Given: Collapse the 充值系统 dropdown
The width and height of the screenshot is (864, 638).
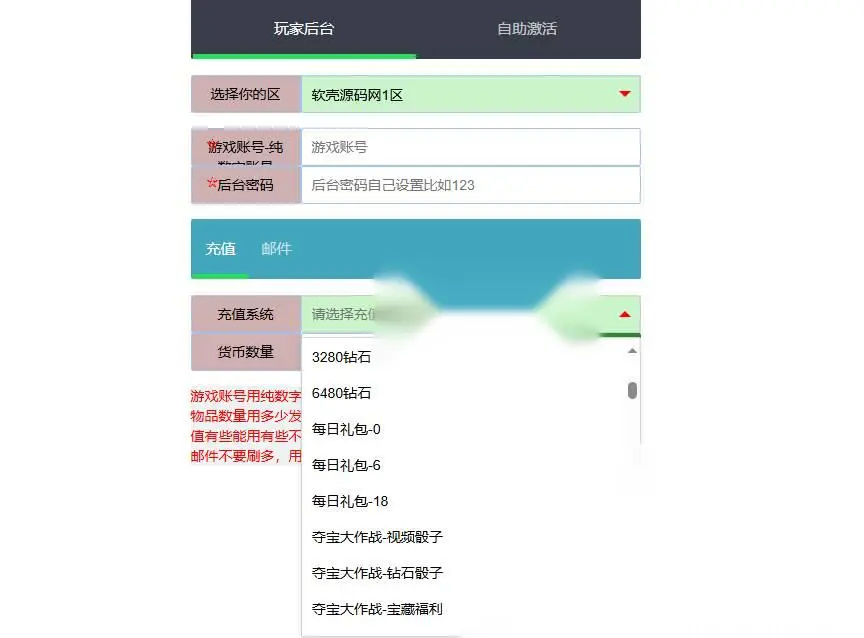Looking at the screenshot, I should pos(471,315).
